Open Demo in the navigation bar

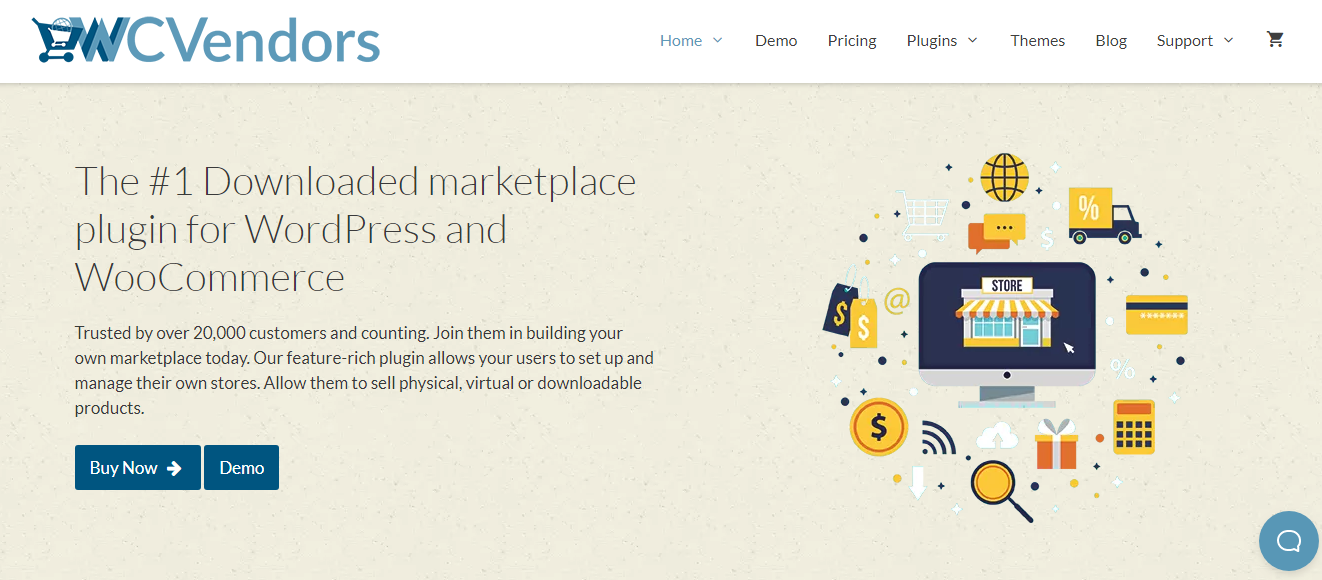click(776, 41)
